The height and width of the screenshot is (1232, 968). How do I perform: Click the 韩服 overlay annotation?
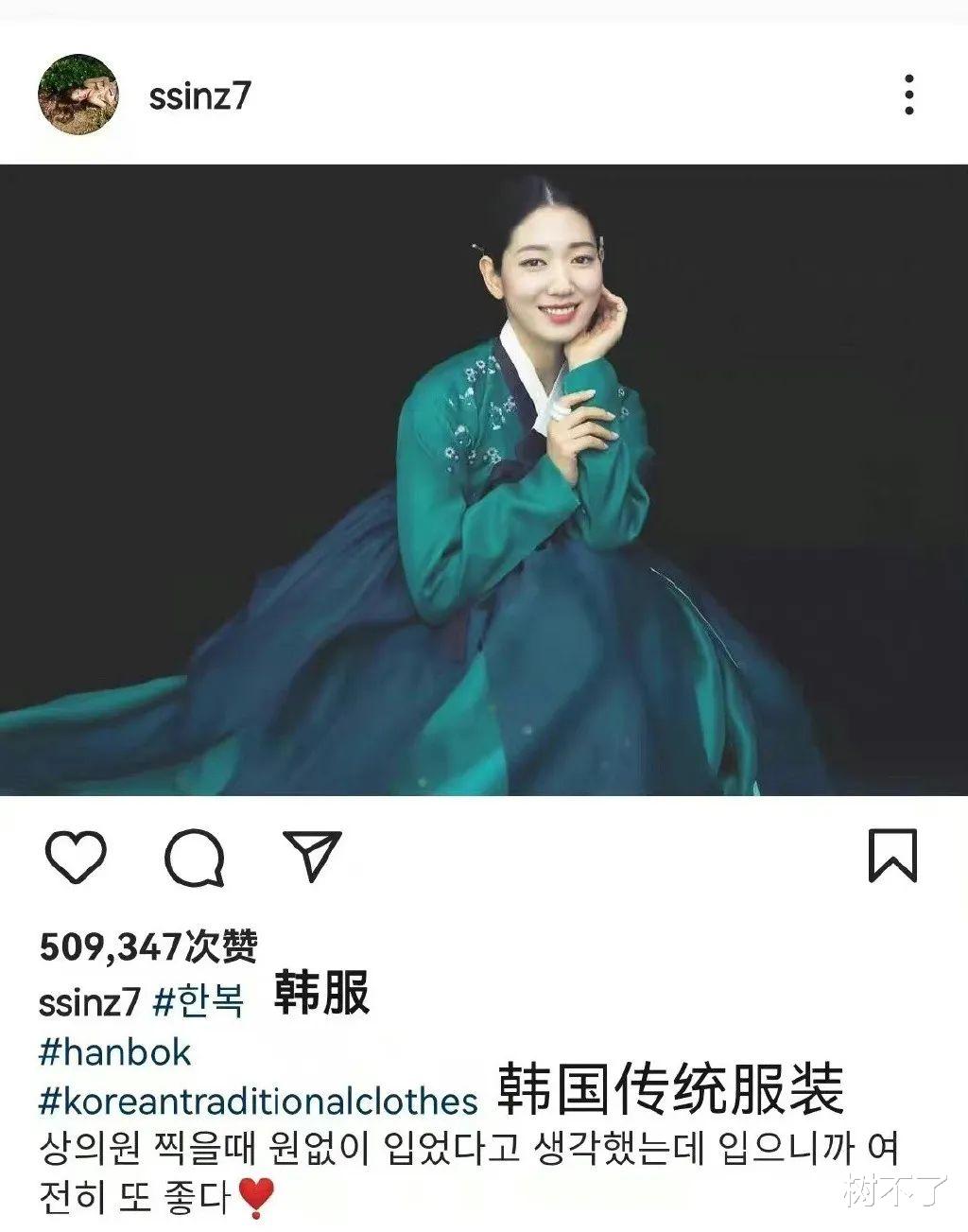(321, 993)
